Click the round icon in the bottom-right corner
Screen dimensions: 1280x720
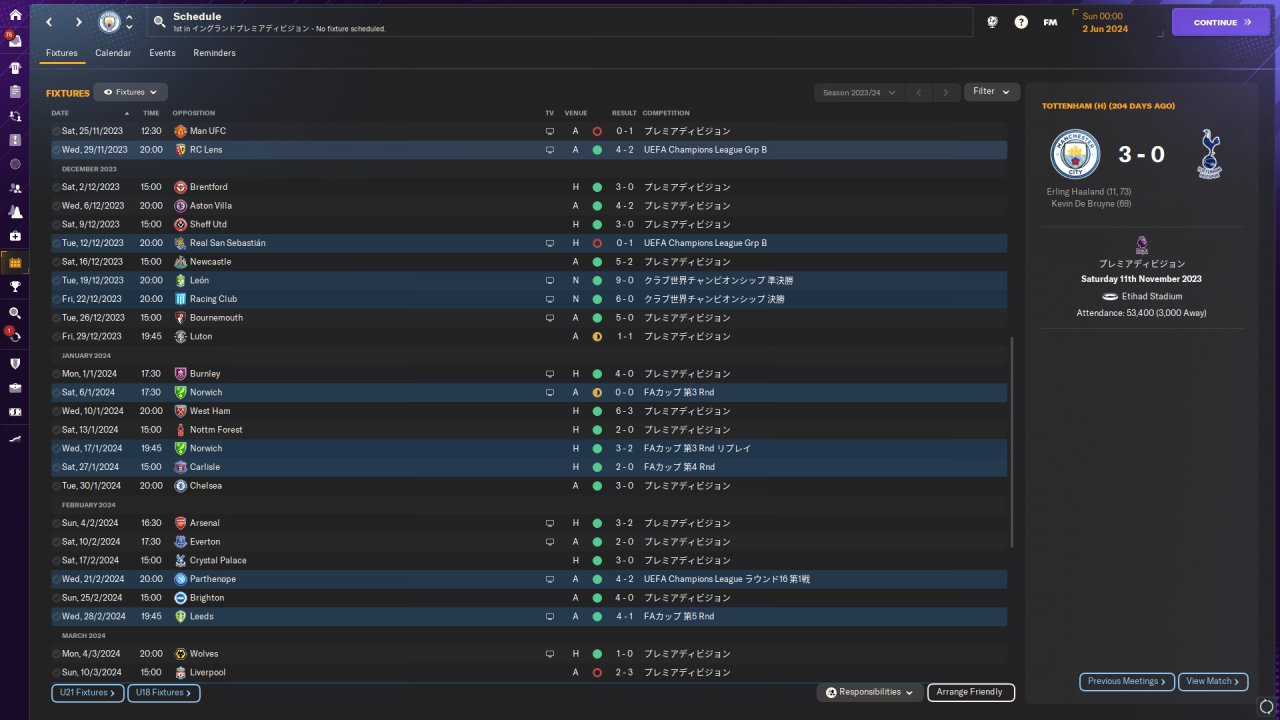tap(1267, 707)
